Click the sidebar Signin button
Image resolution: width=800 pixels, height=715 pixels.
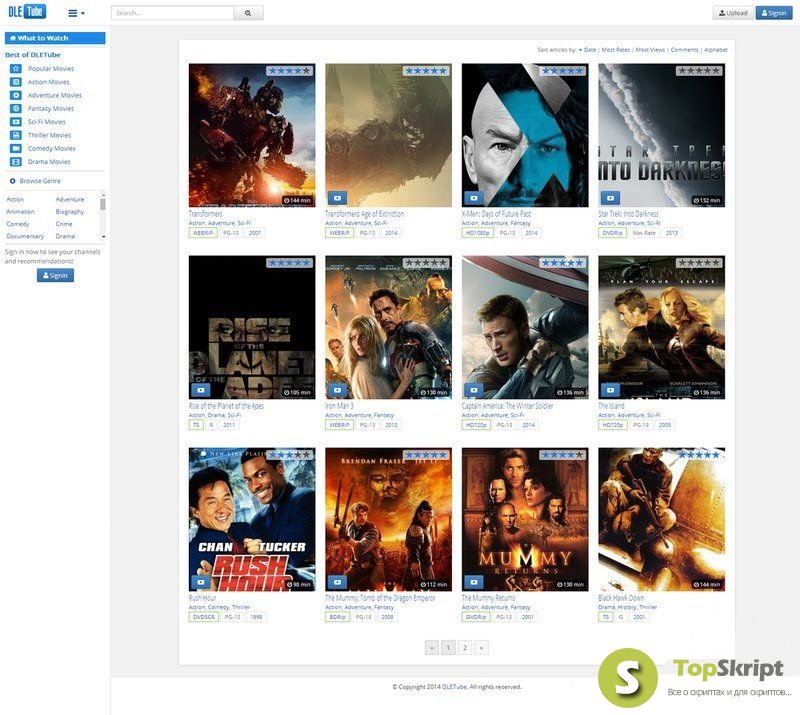click(x=55, y=276)
